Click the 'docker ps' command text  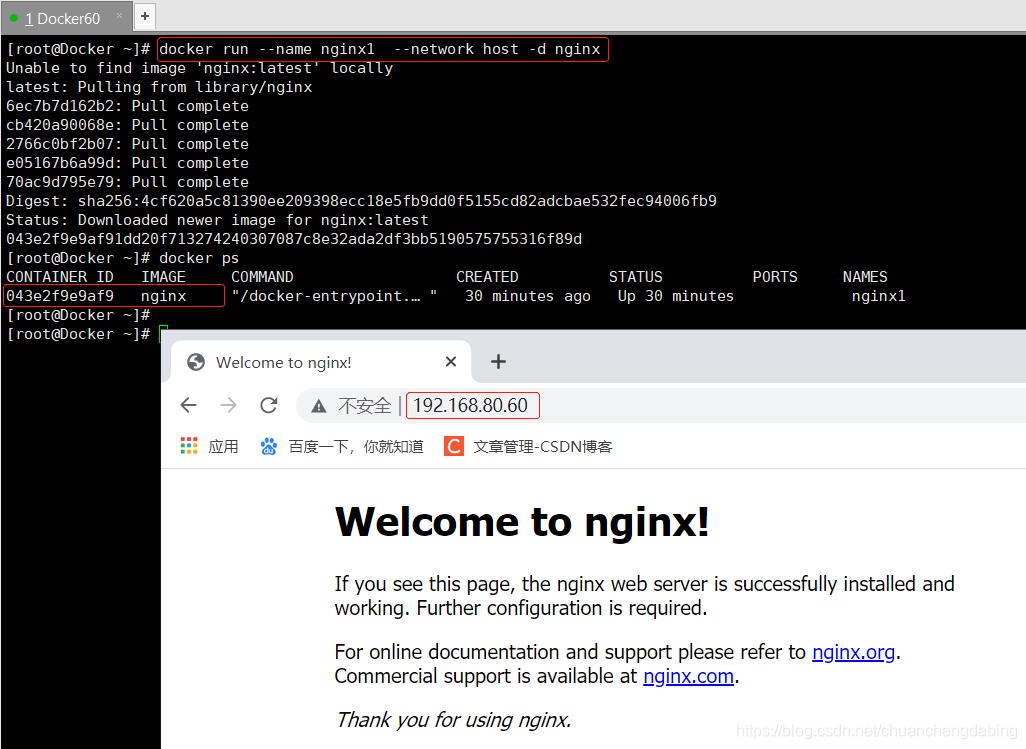pyautogui.click(x=199, y=258)
